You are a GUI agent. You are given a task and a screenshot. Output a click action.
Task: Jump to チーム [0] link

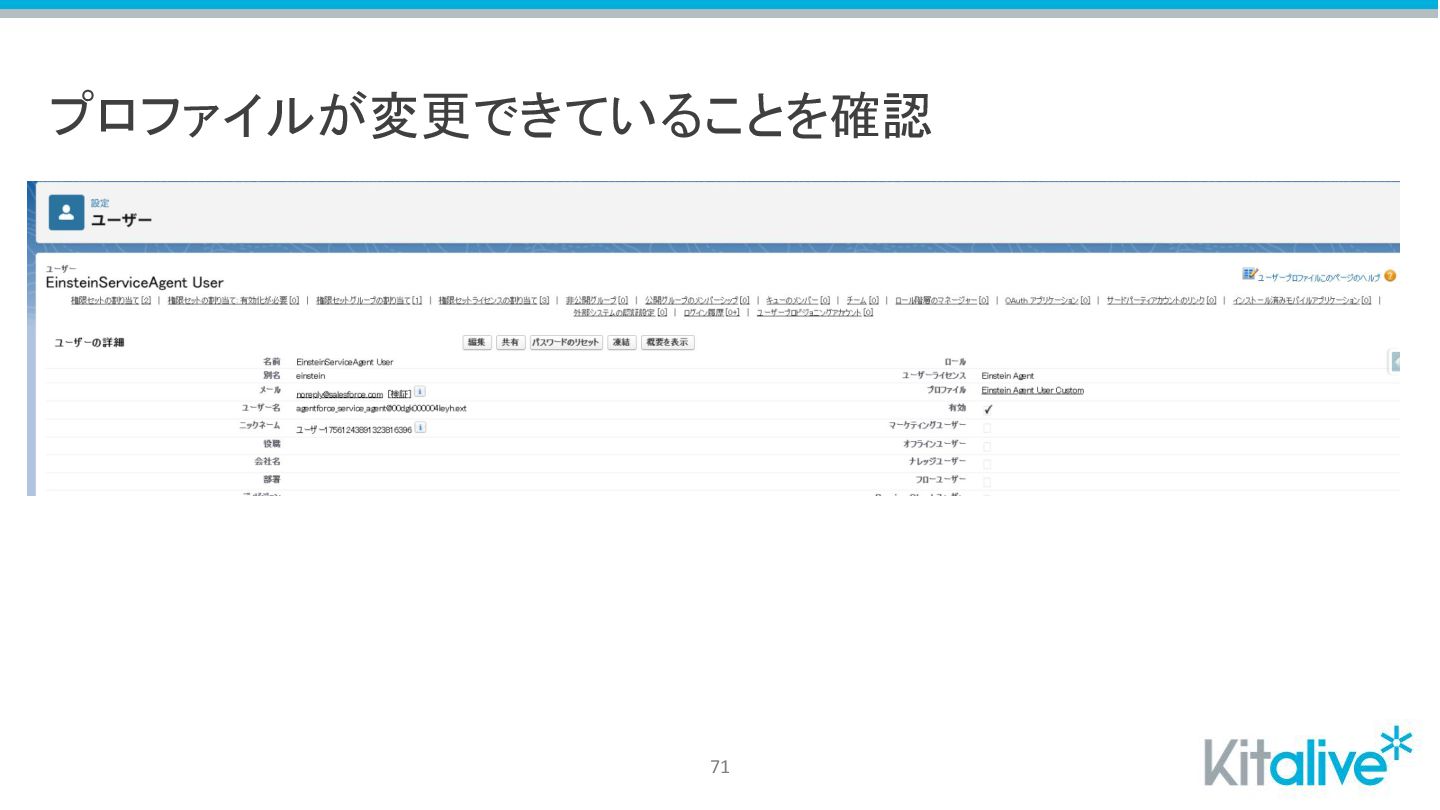(x=862, y=300)
